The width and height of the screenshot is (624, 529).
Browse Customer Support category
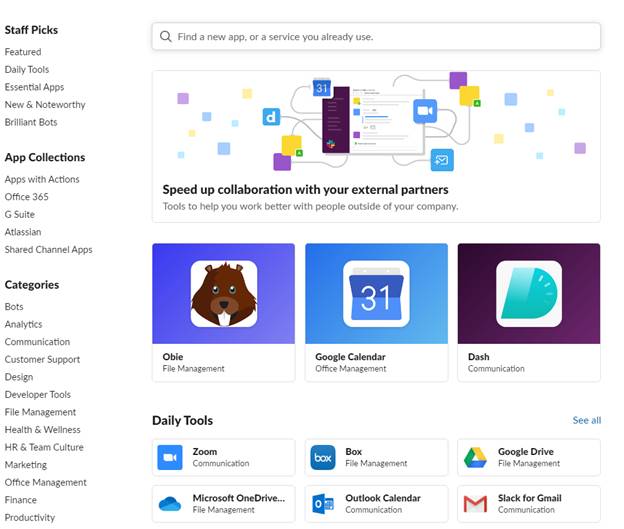pos(42,359)
